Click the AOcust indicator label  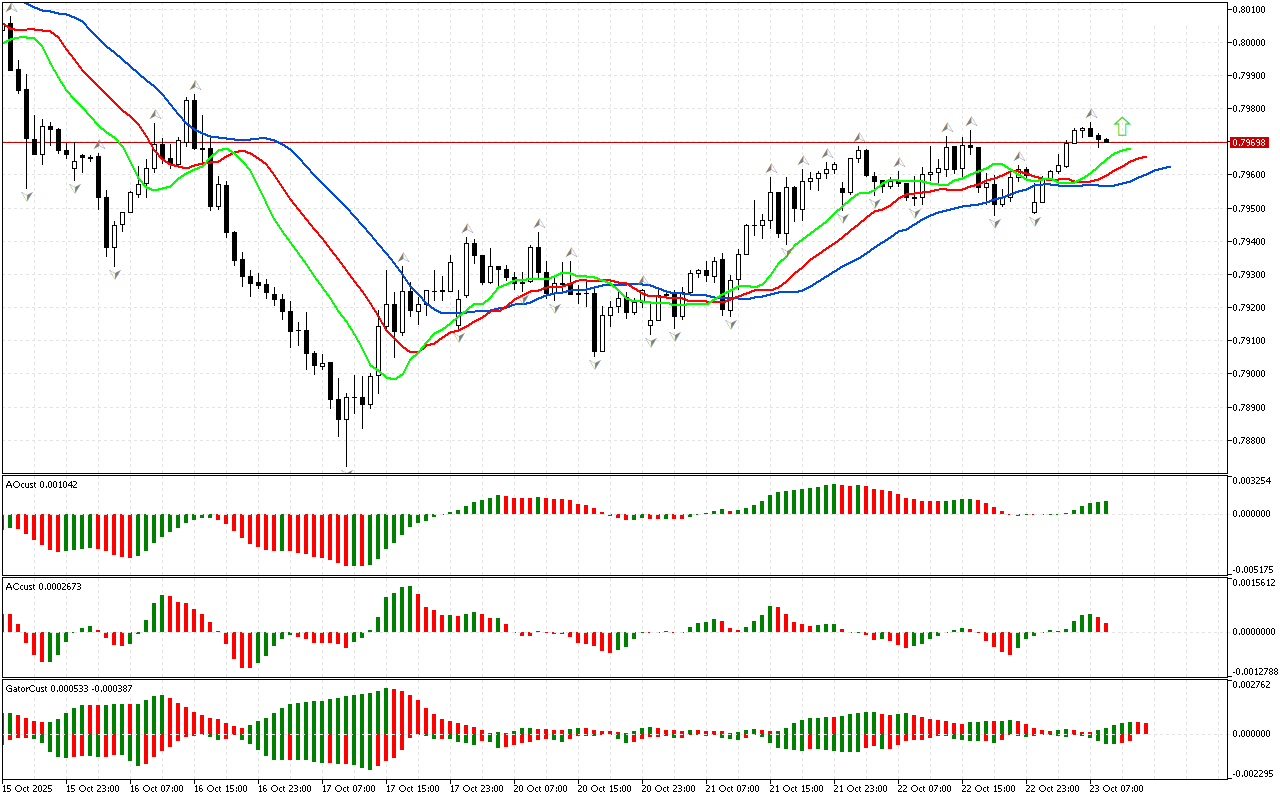click(42, 484)
